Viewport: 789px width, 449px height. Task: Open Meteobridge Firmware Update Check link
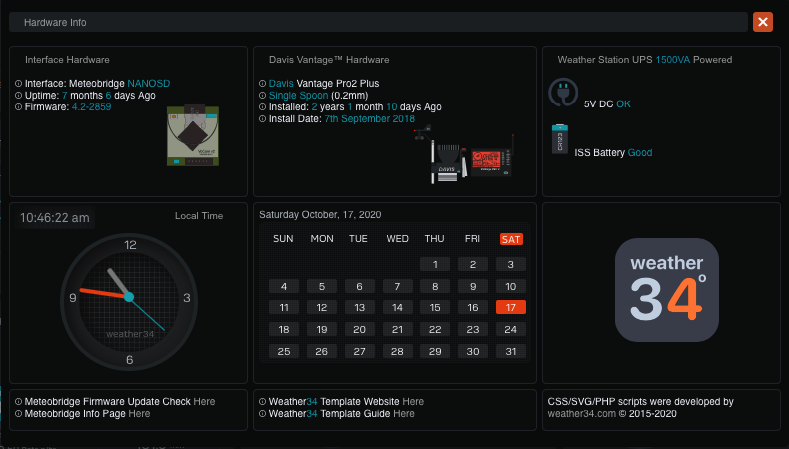point(204,402)
